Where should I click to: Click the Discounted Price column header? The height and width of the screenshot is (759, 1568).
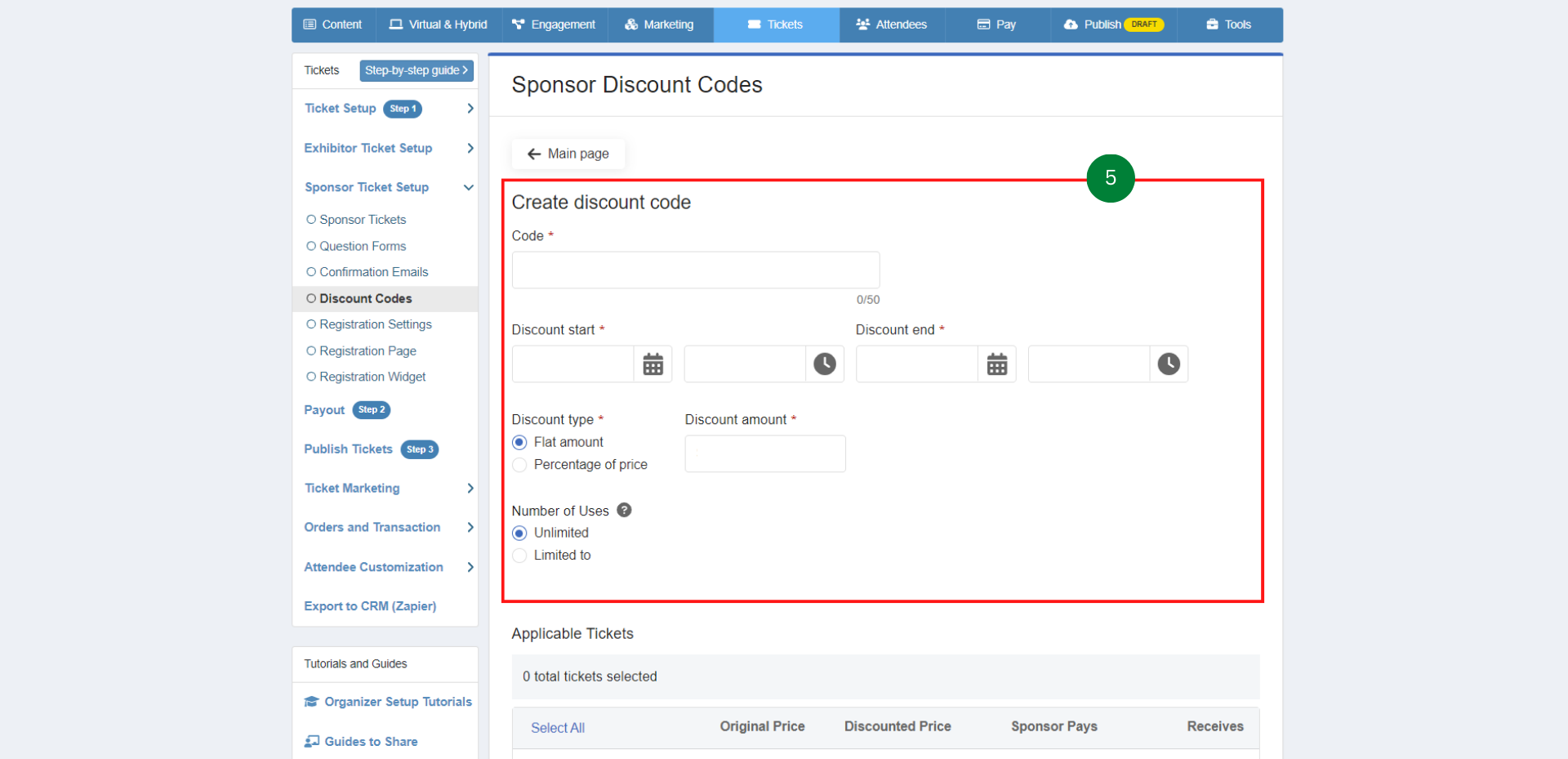[x=898, y=726]
